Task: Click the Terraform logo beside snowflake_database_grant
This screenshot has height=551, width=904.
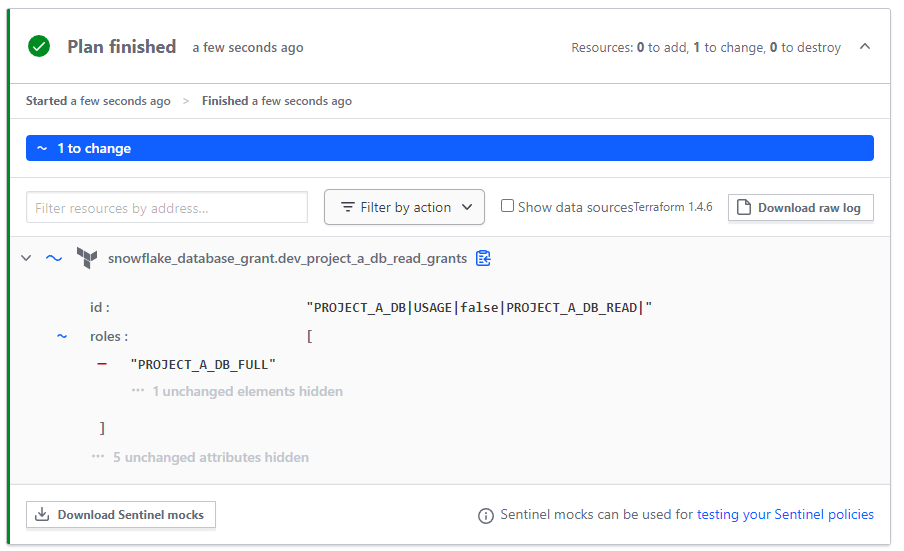Action: click(x=87, y=258)
